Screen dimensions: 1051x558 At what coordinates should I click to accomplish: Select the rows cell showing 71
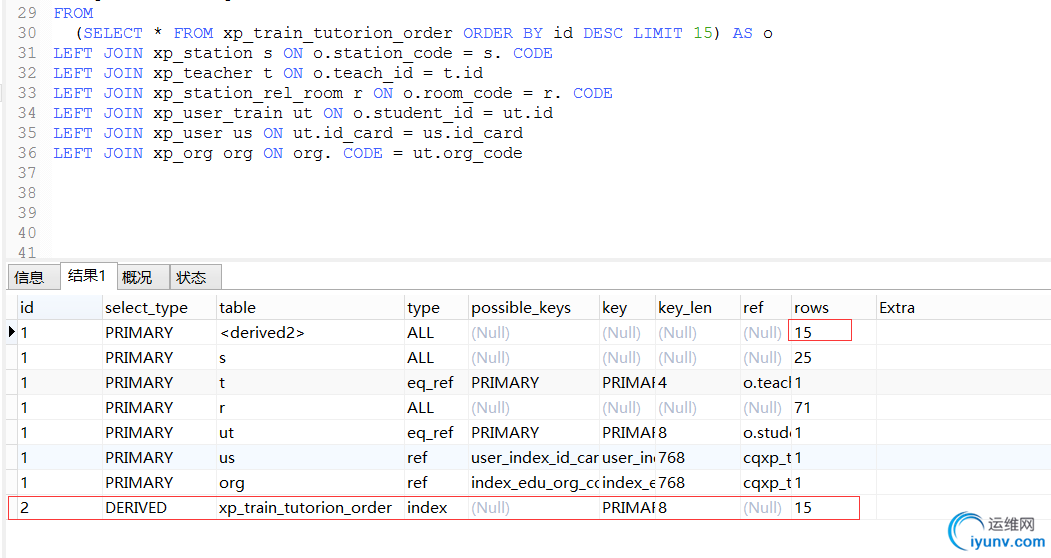point(803,407)
